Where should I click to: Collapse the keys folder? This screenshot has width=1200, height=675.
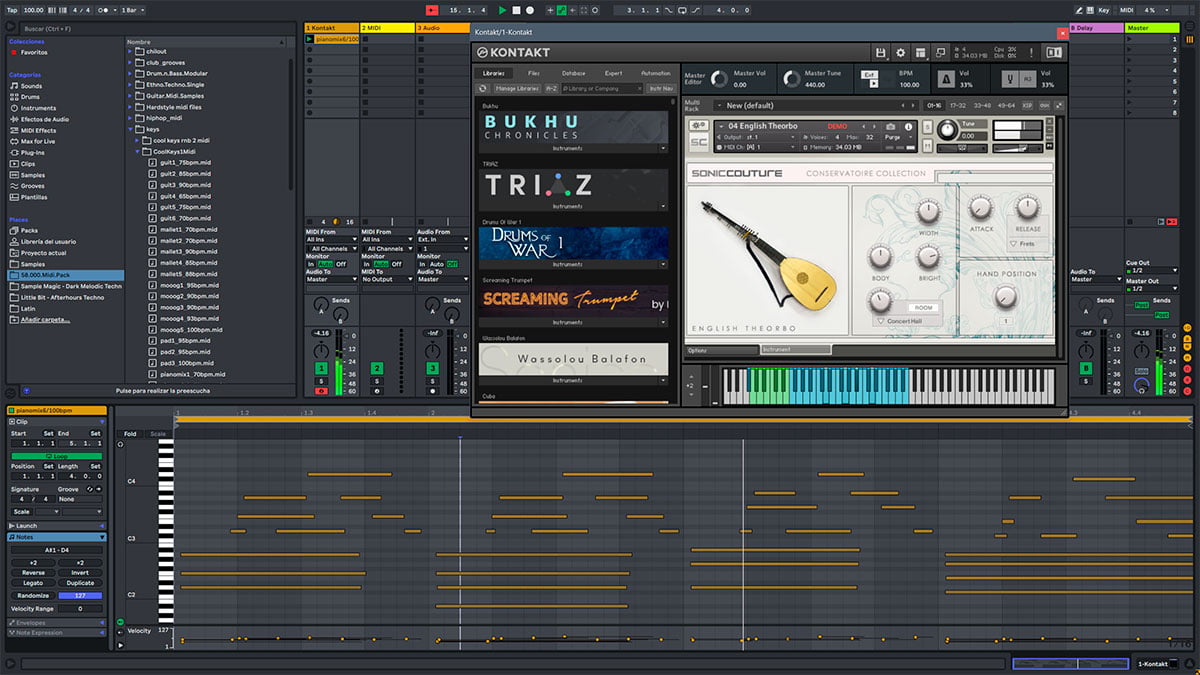click(132, 129)
